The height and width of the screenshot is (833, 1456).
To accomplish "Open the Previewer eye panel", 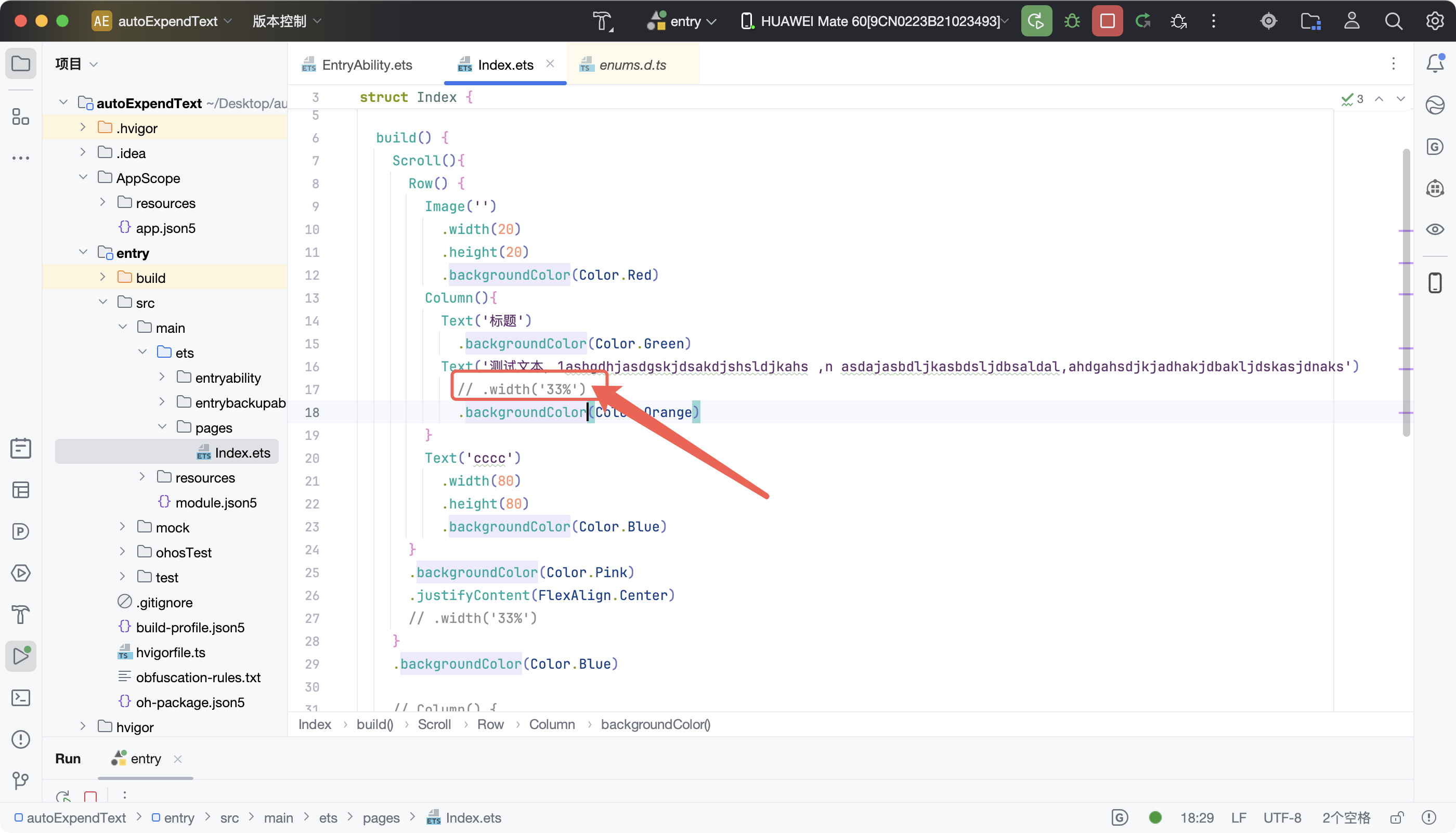I will point(1434,229).
